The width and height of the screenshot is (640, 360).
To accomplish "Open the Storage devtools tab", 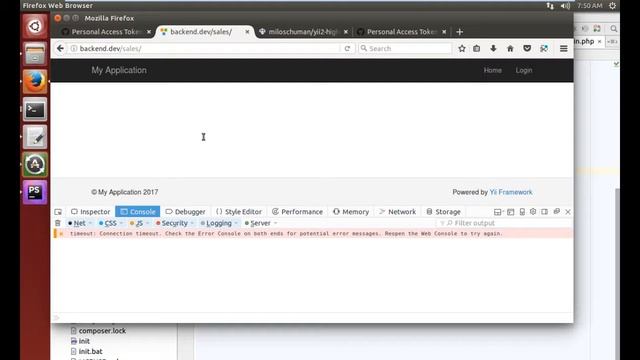I will pyautogui.click(x=443, y=211).
